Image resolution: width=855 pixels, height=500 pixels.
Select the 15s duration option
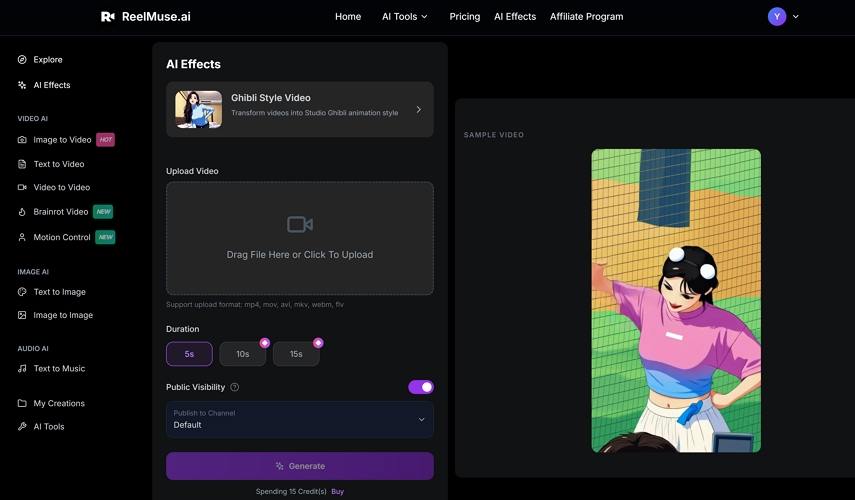[x=296, y=354]
